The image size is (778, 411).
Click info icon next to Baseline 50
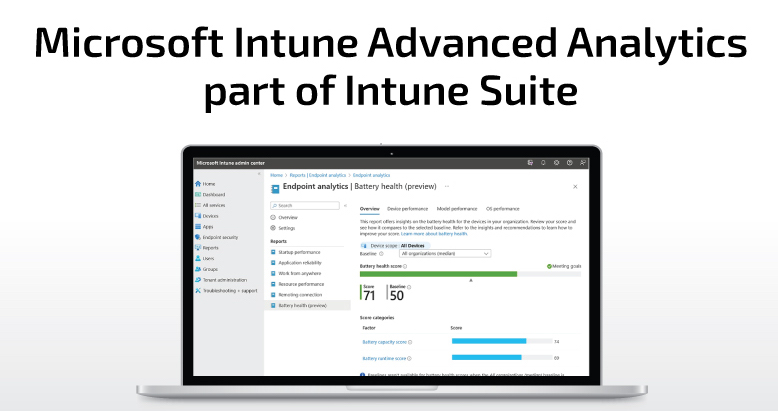[409, 287]
